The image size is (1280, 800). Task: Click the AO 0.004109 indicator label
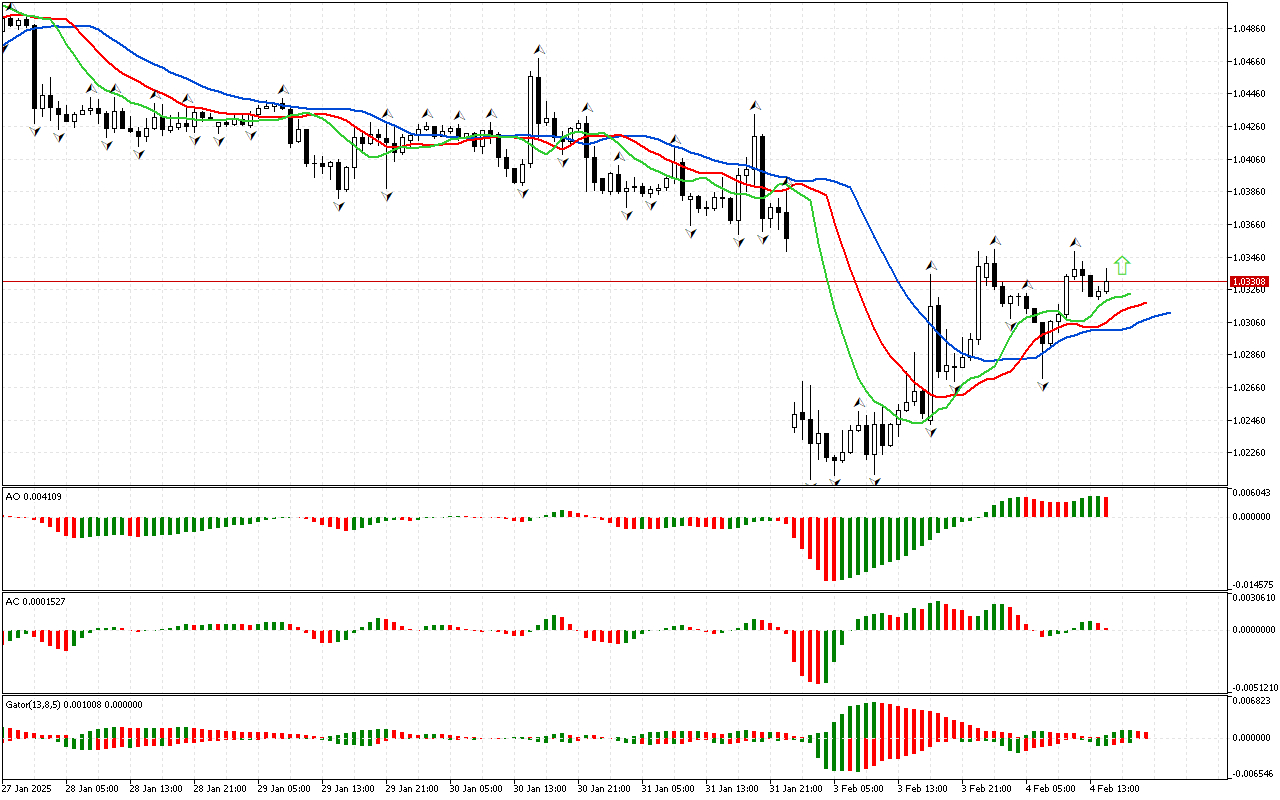click(34, 496)
